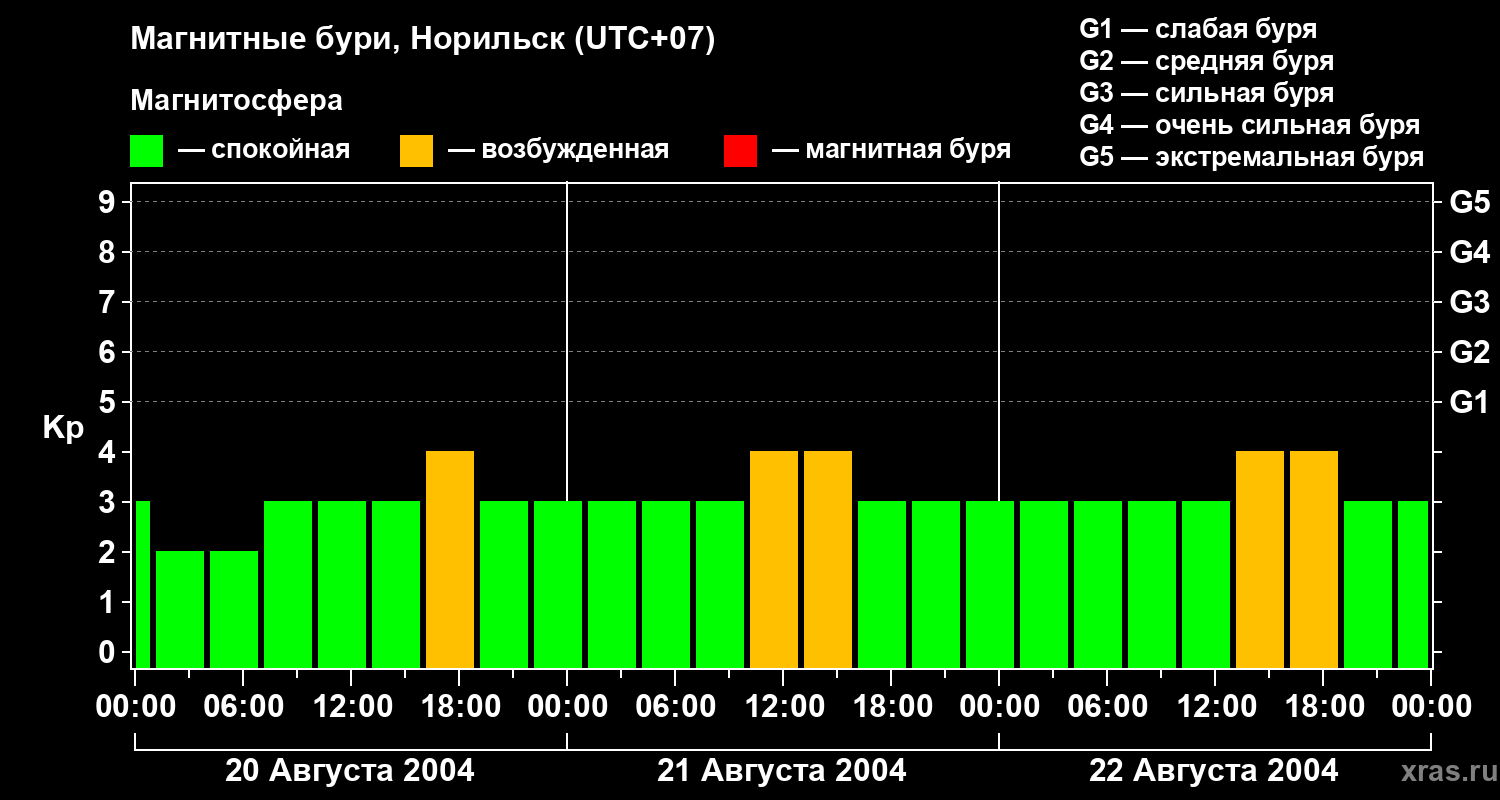The width and height of the screenshot is (1500, 800).
Task: Select the thin green bar at chart's left edge
Action: (142, 584)
